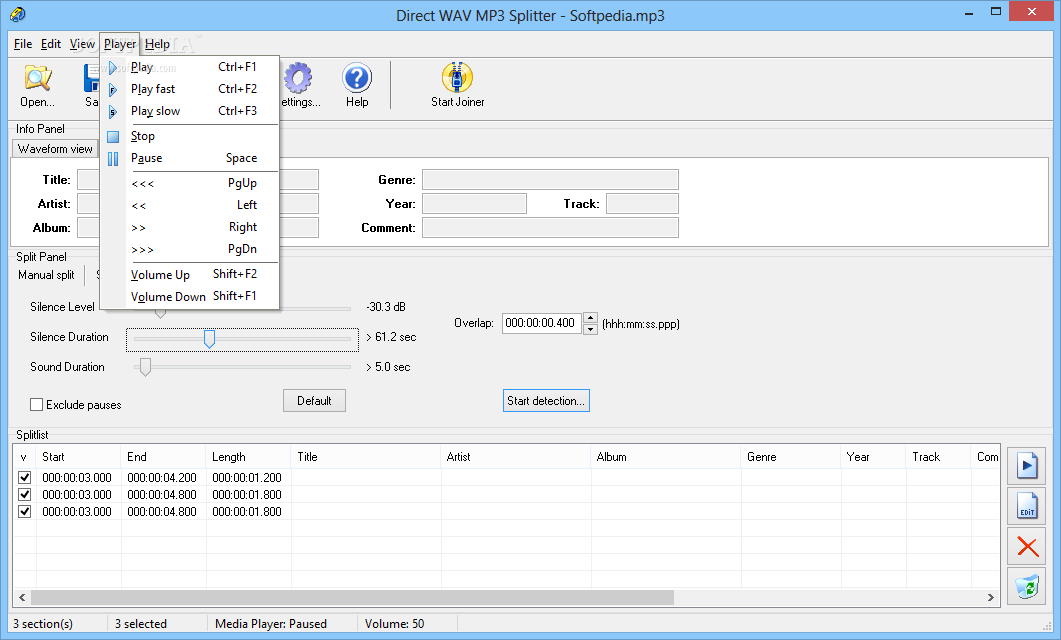The height and width of the screenshot is (640, 1061).
Task: Click the application icon in title bar
Action: pyautogui.click(x=18, y=14)
